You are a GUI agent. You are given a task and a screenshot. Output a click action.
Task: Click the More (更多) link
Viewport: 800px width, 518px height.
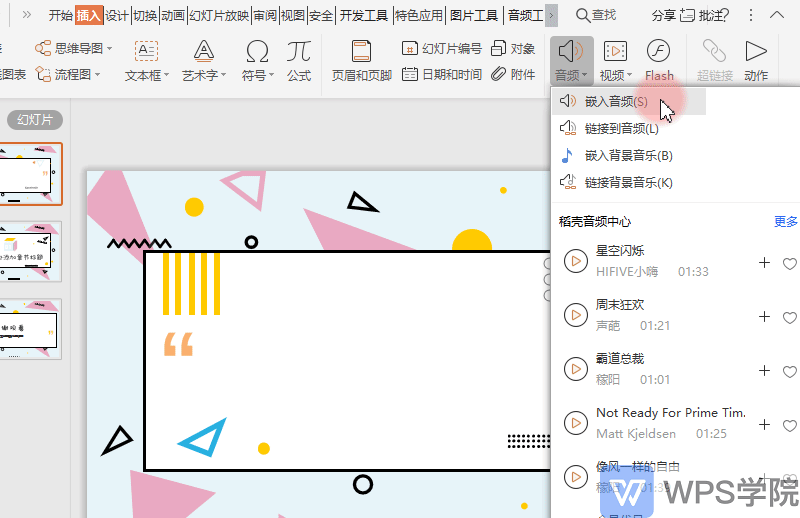click(x=785, y=221)
